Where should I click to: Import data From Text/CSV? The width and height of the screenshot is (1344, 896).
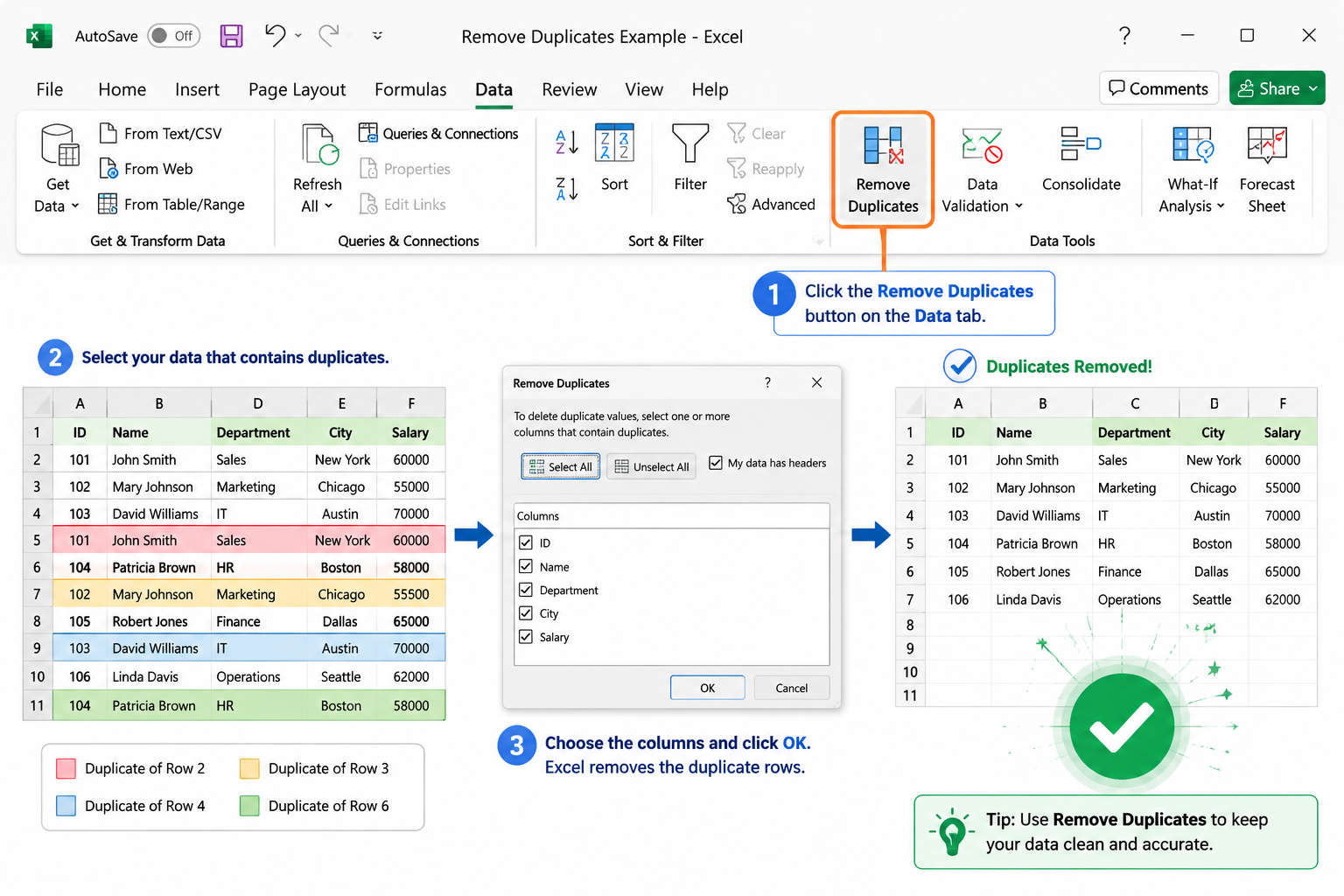point(161,133)
